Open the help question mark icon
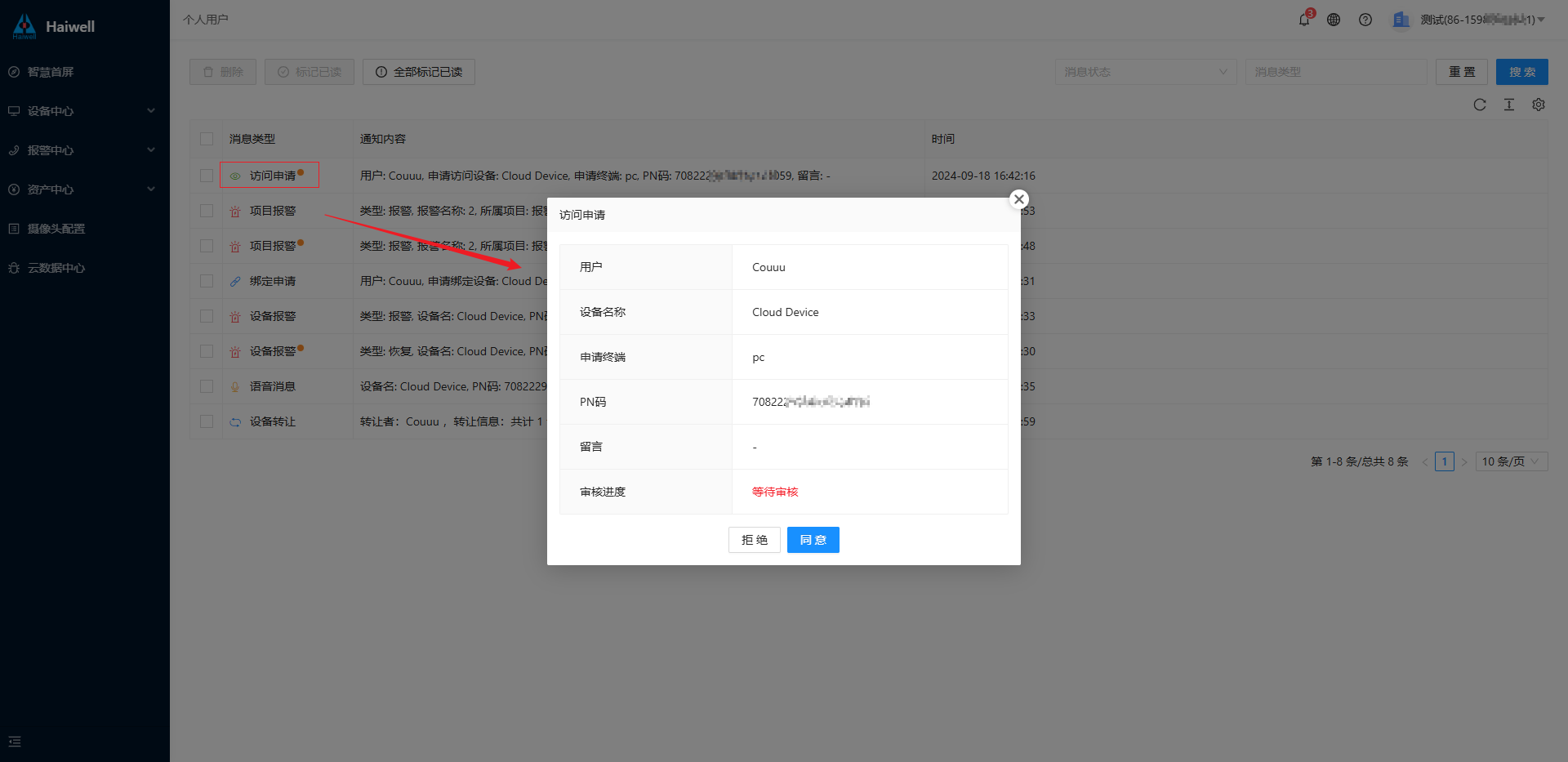The image size is (1568, 762). pyautogui.click(x=1365, y=20)
